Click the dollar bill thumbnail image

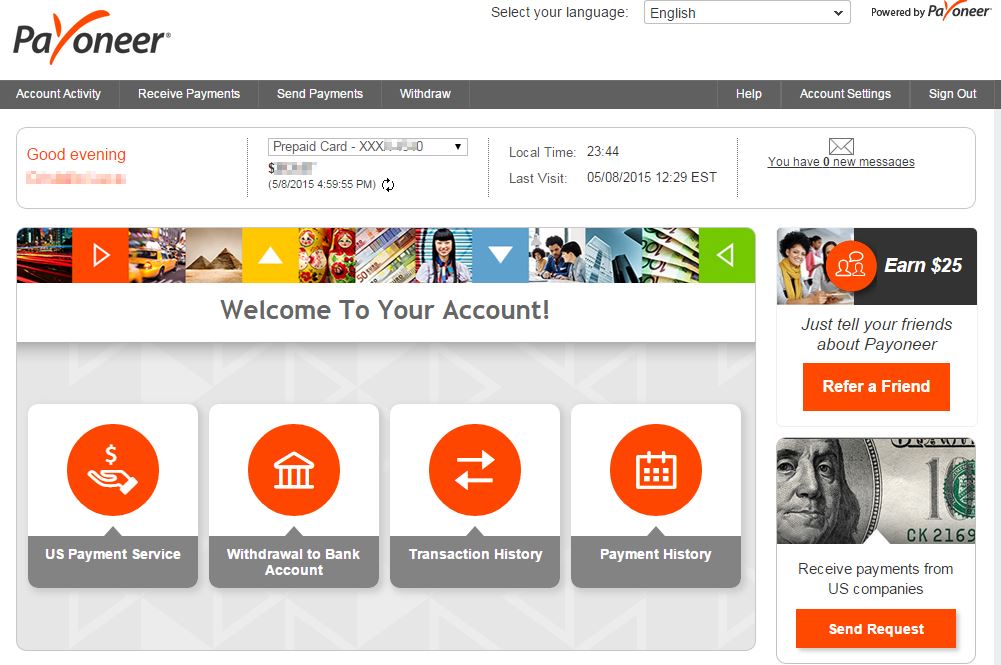tap(875, 489)
